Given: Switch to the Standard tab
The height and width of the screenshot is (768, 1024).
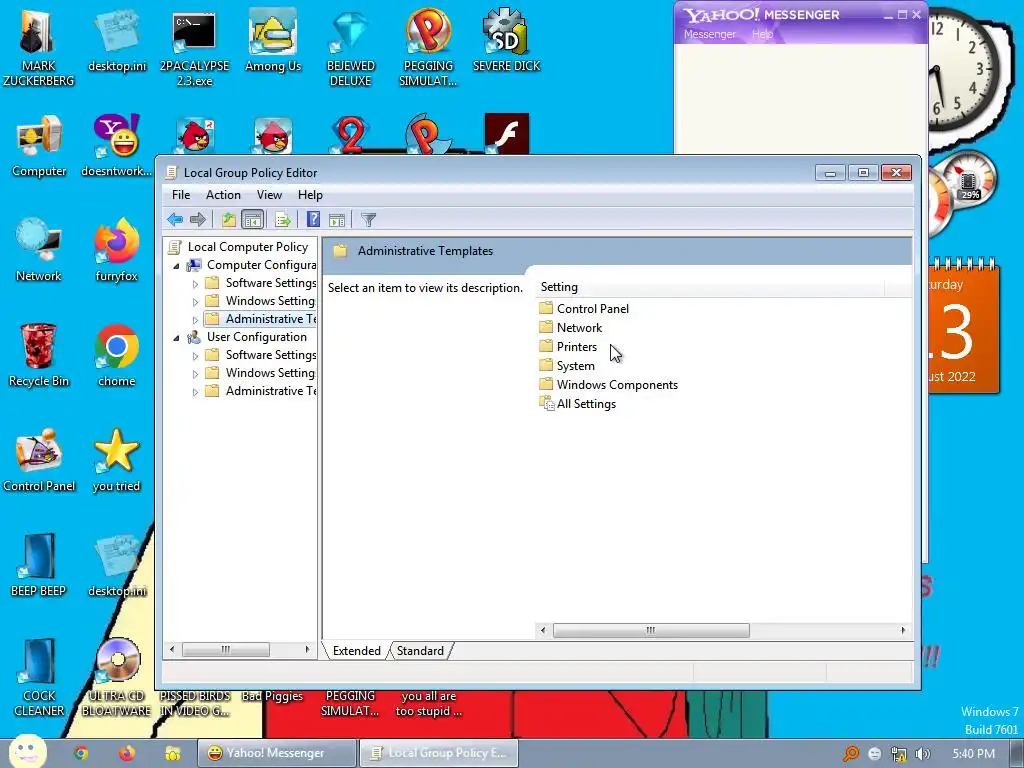Looking at the screenshot, I should pyautogui.click(x=420, y=650).
